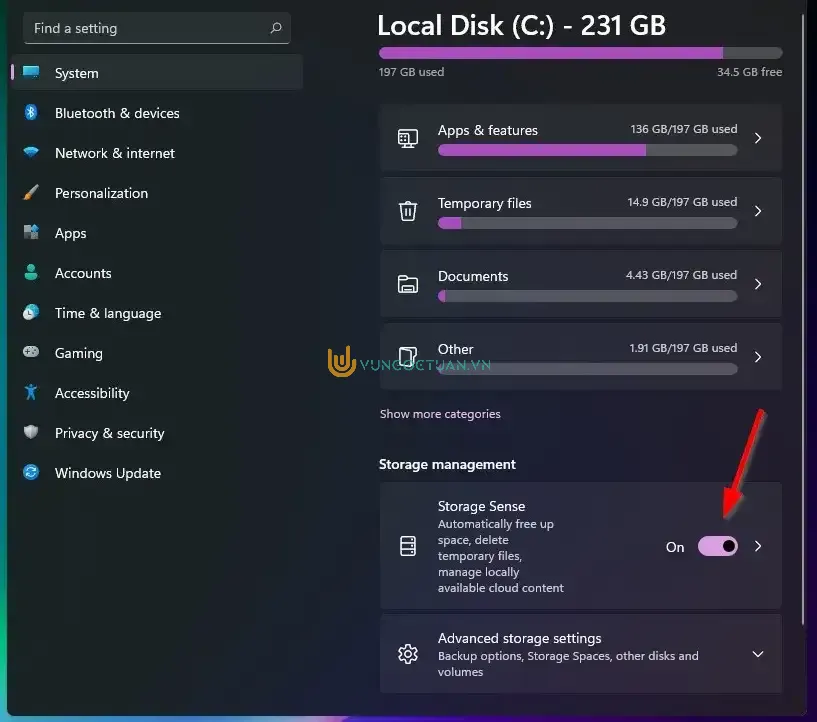Open Windows Update page
The height and width of the screenshot is (722, 817).
click(x=157, y=473)
